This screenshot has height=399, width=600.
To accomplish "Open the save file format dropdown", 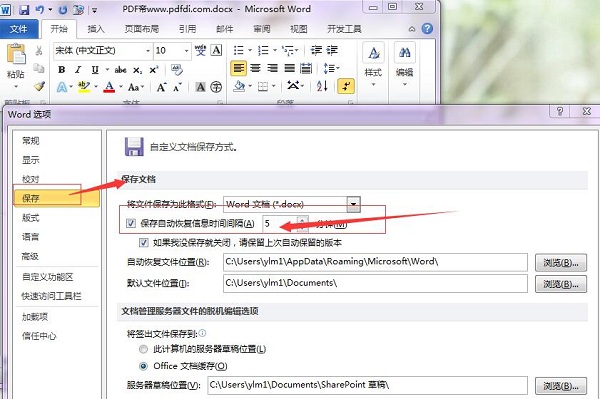I will pos(354,204).
